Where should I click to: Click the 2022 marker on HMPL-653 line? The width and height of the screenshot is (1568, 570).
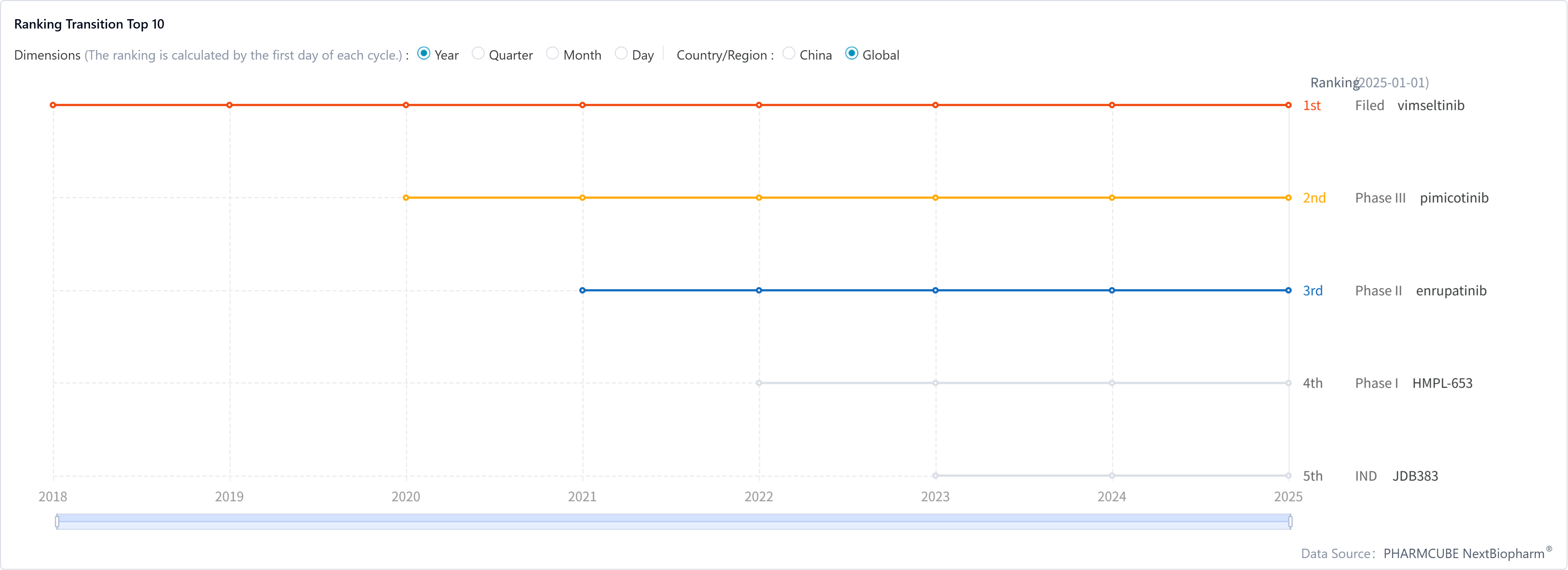coord(759,383)
